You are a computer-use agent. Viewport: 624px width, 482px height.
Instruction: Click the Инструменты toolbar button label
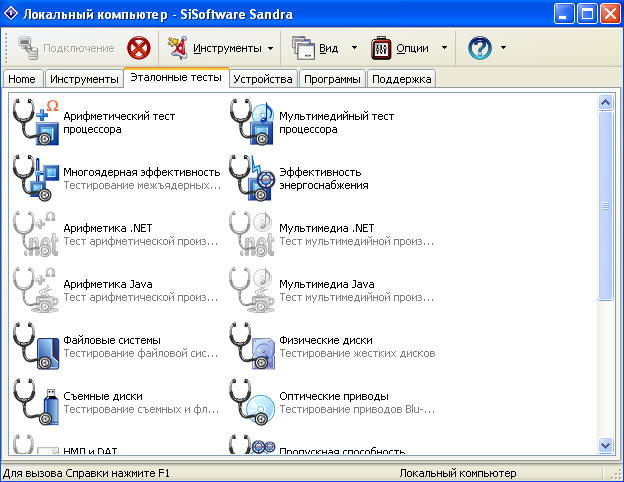pyautogui.click(x=227, y=48)
